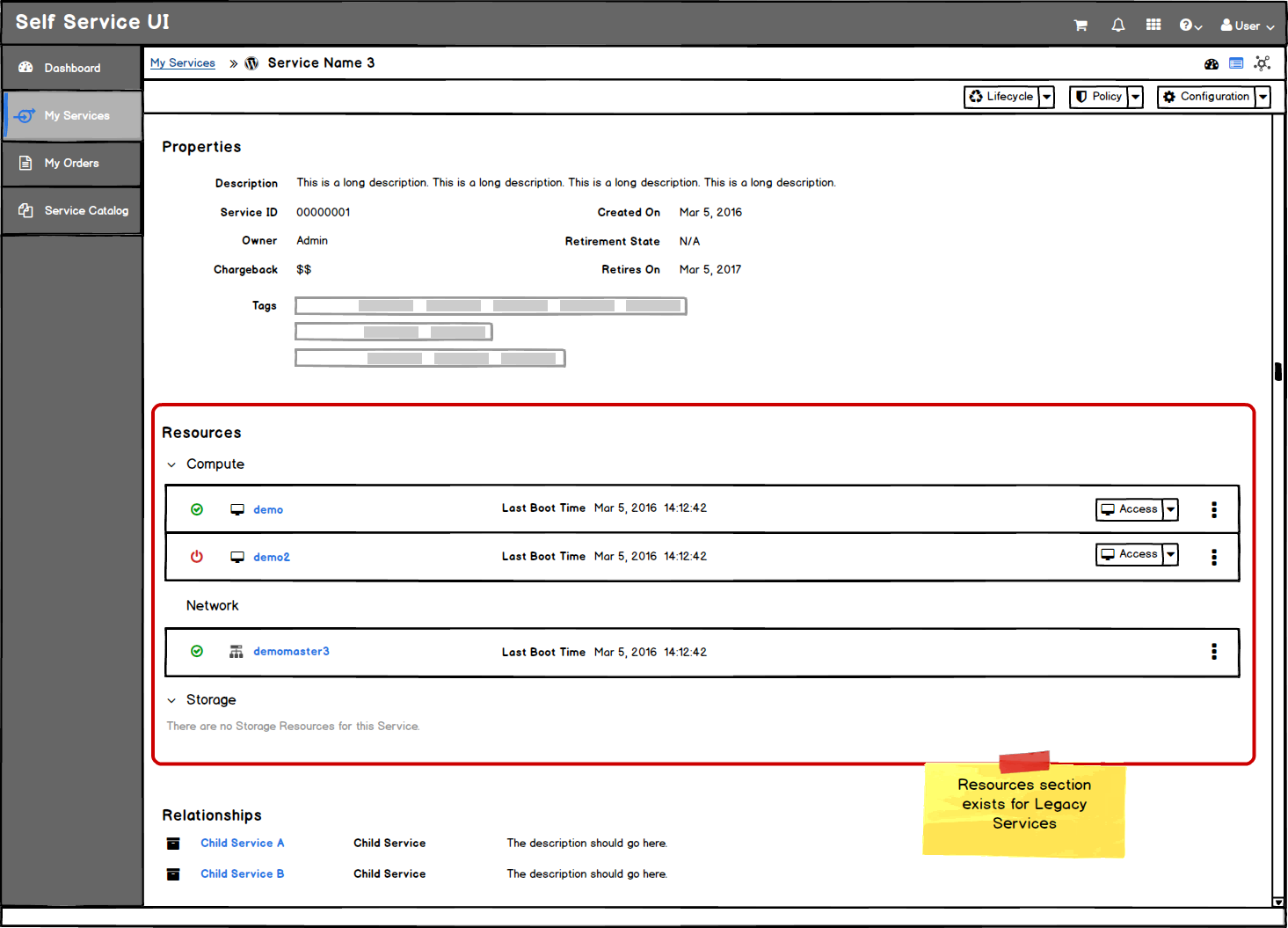The width and height of the screenshot is (1288, 928).
Task: Click the third Tags row field
Action: pyautogui.click(x=430, y=358)
